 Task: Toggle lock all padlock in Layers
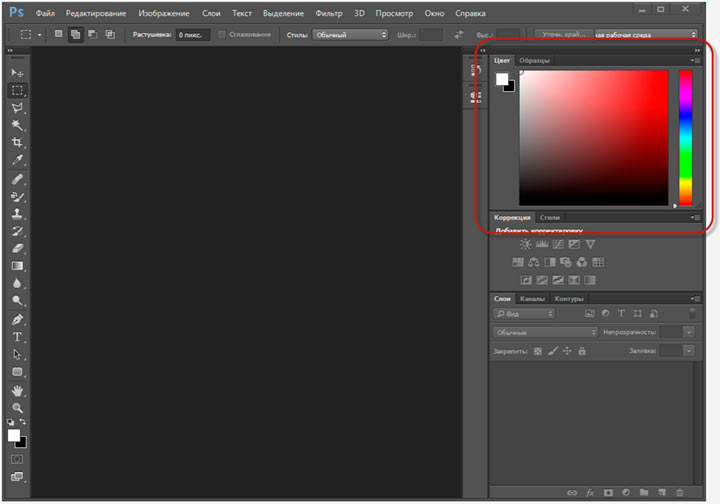582,351
